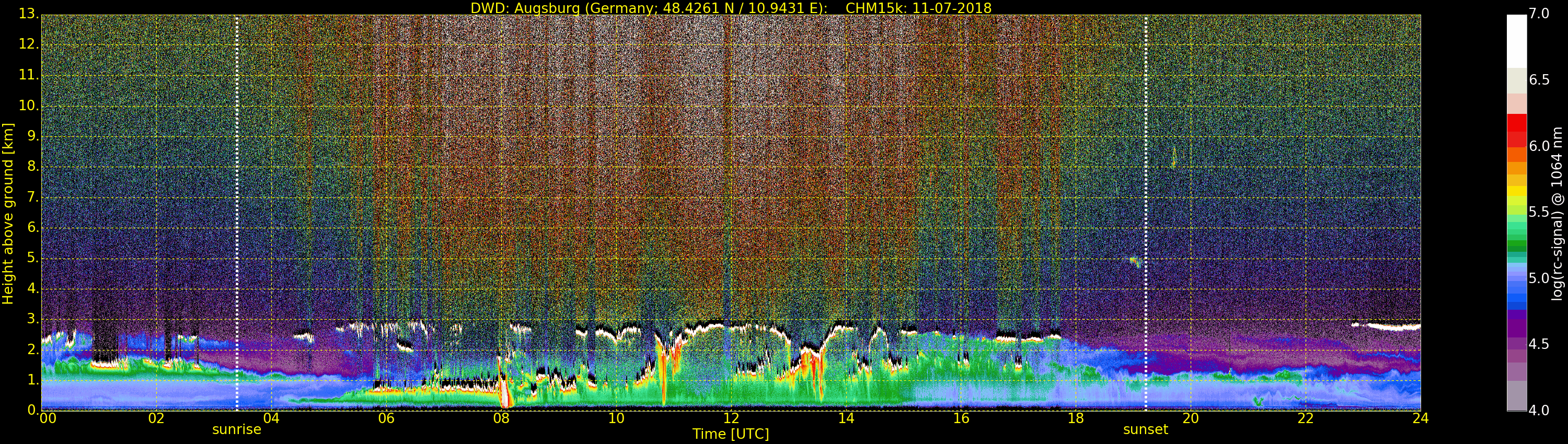Click the gray bottom colorbar segment at 4.0

pos(1516,396)
